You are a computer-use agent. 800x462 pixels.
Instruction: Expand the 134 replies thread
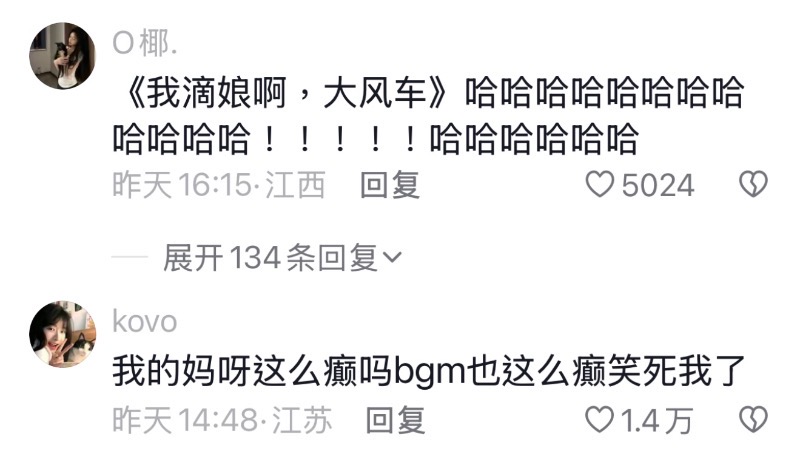pyautogui.click(x=282, y=258)
